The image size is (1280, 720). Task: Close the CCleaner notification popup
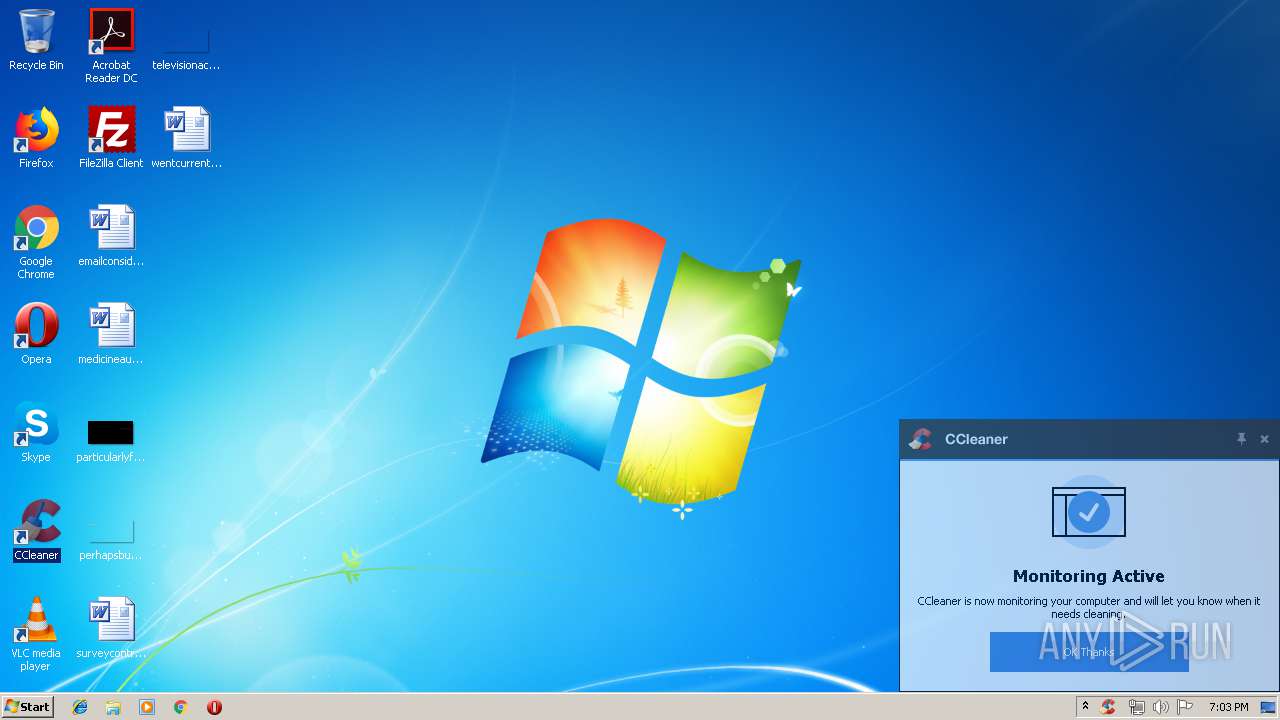tap(1264, 438)
